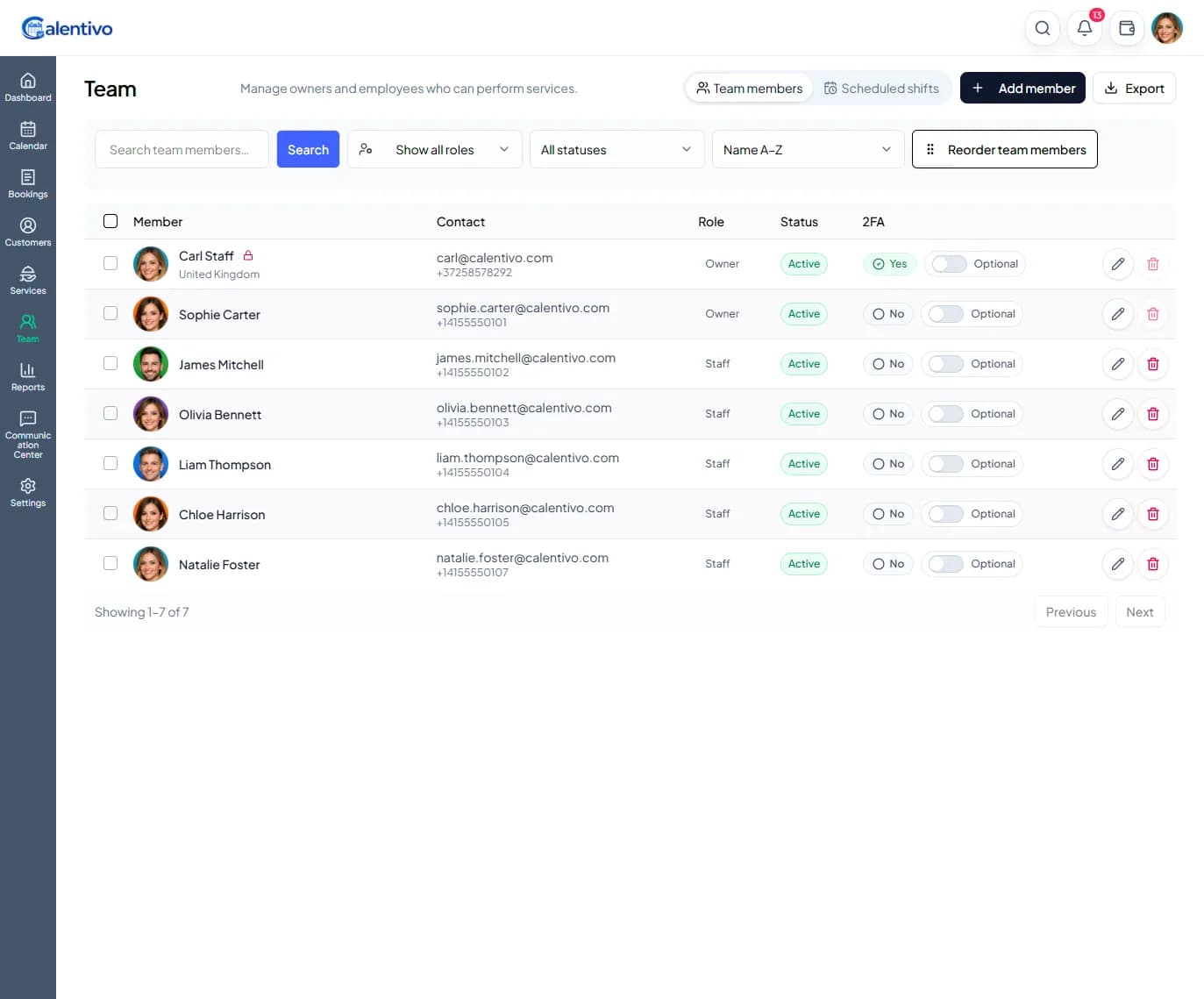
Task: Edit Sophie Carter using the pencil icon
Action: click(1117, 314)
